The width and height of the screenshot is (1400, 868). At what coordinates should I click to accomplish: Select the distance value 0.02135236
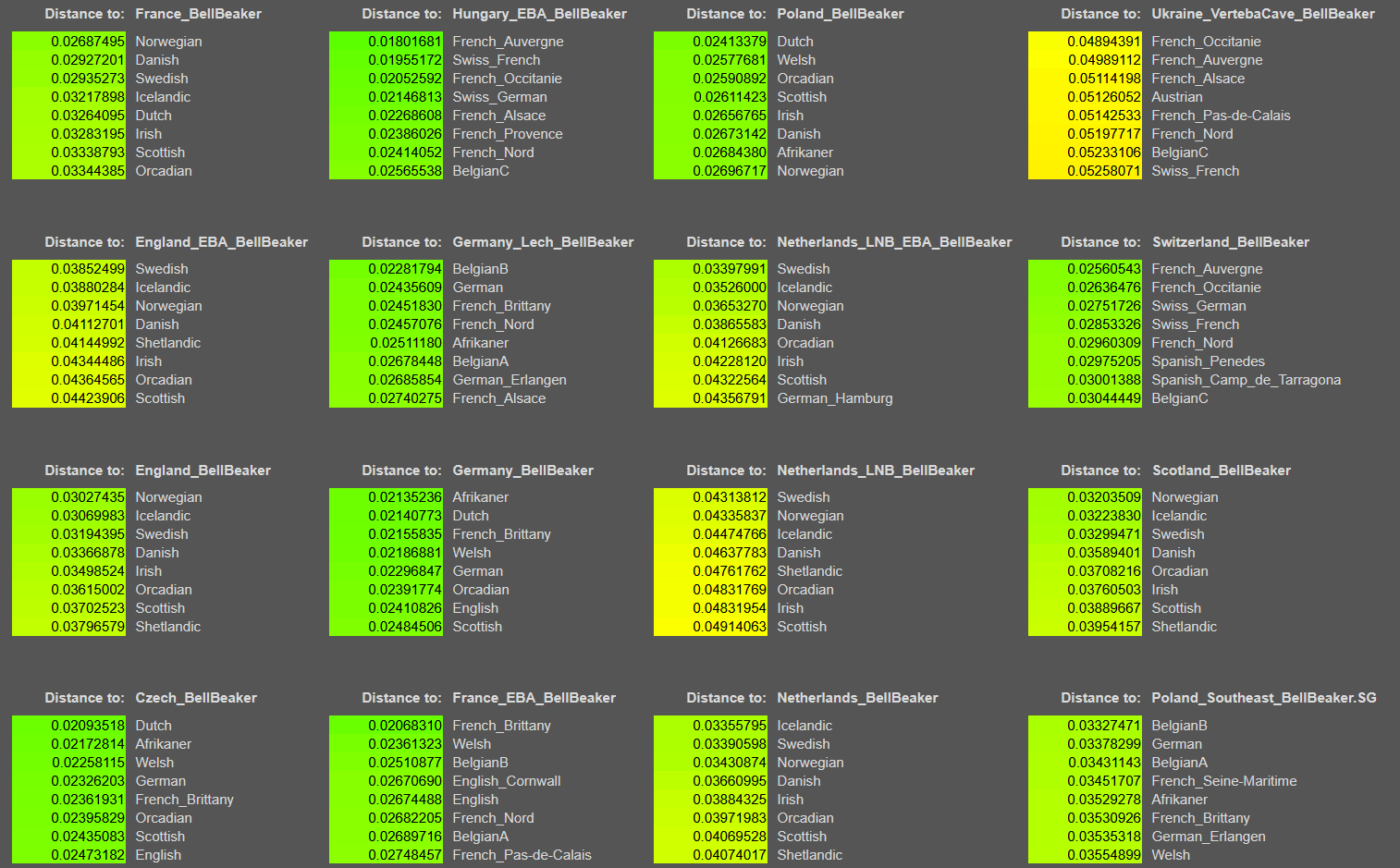click(x=405, y=497)
